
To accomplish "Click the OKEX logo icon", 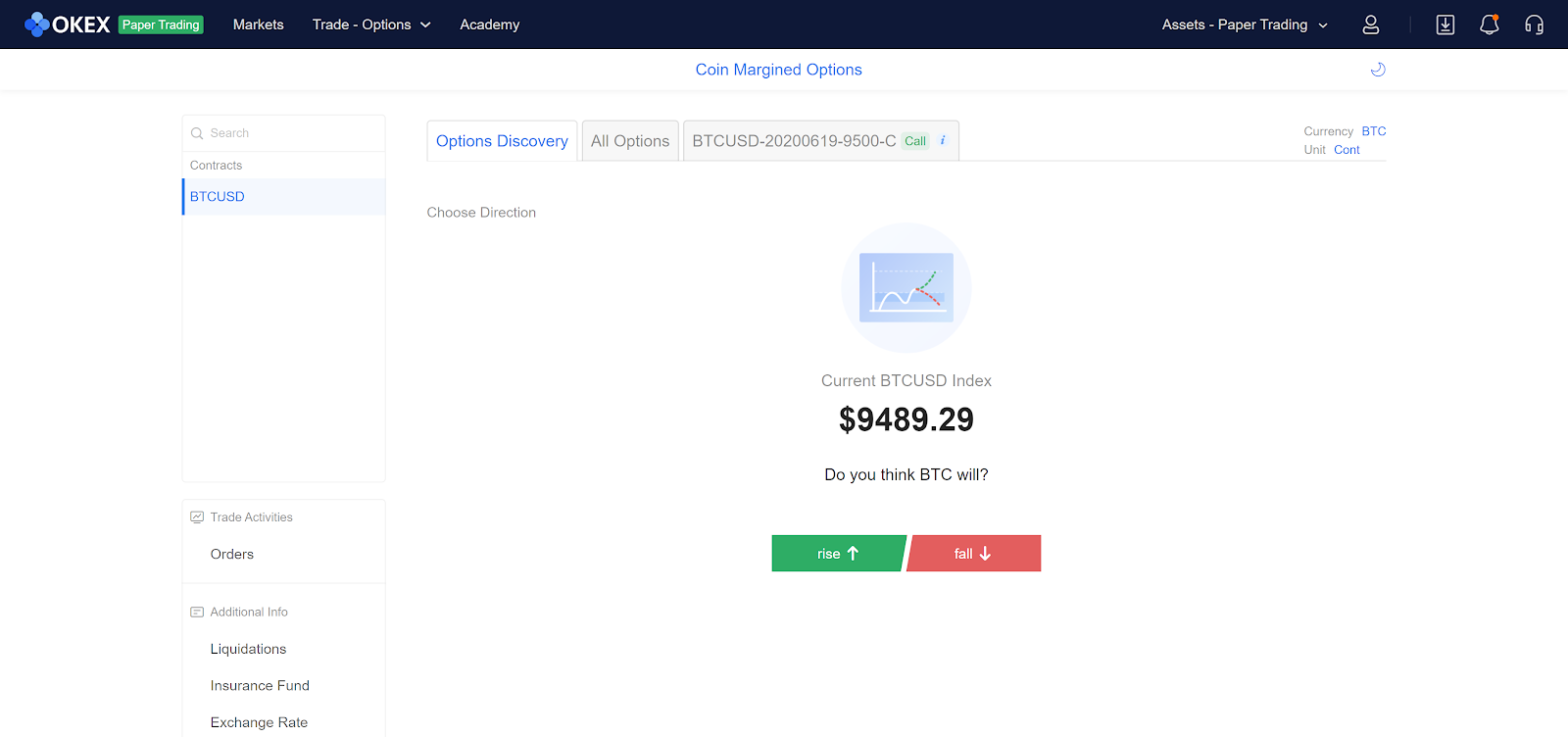I will point(37,25).
